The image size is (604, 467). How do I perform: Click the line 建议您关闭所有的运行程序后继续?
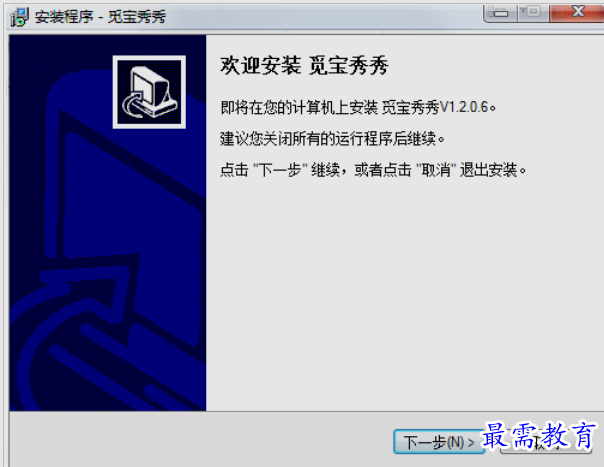click(332, 138)
